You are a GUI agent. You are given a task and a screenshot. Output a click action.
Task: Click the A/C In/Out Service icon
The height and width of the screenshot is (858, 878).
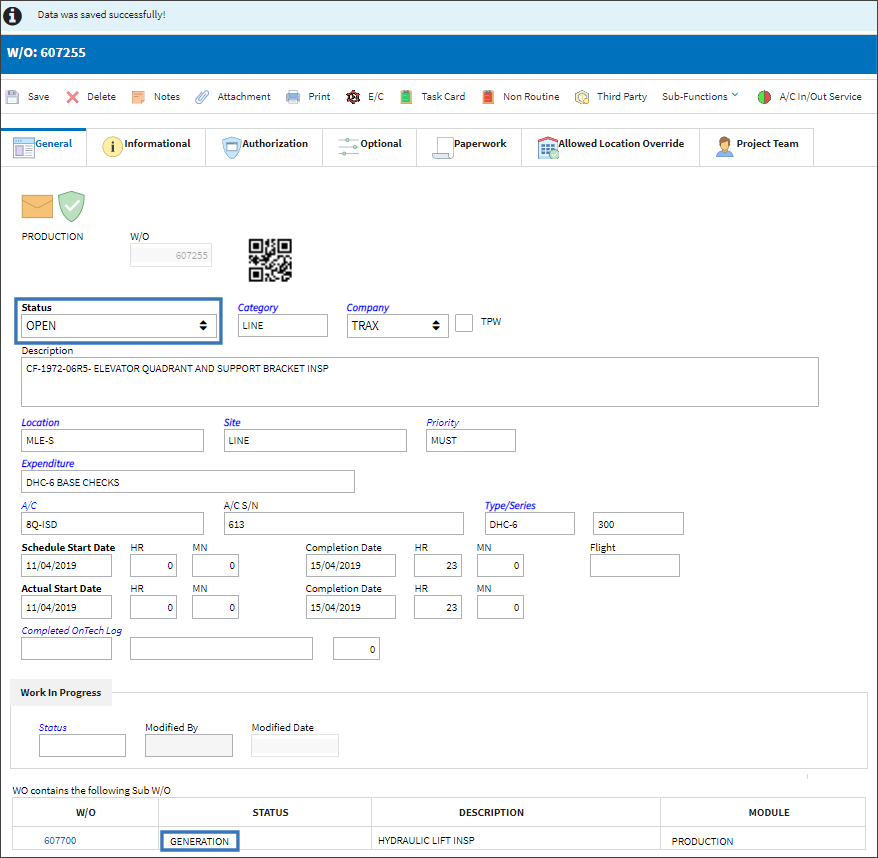tap(764, 97)
